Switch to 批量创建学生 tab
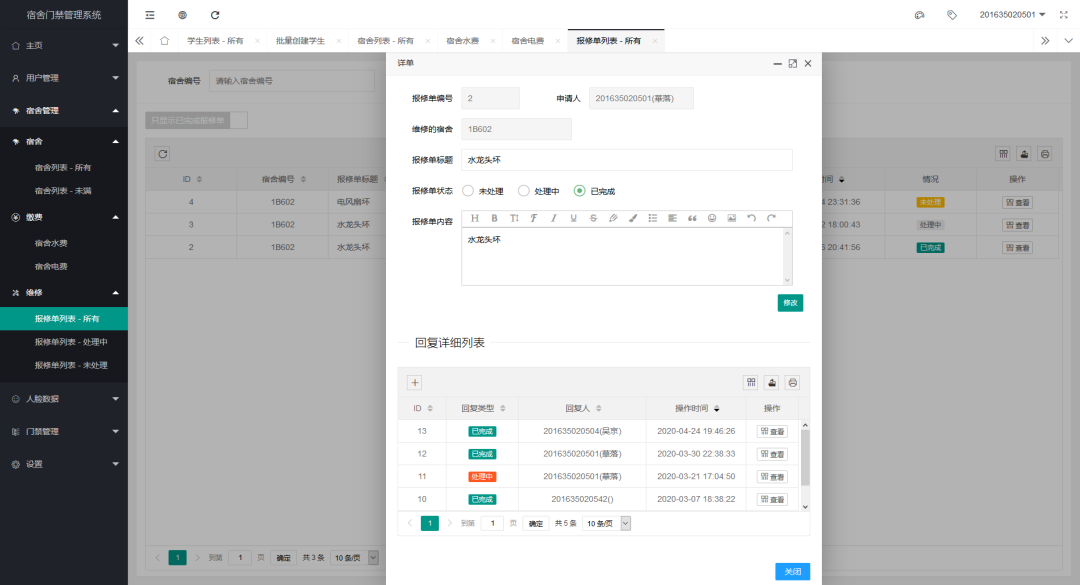The height and width of the screenshot is (585, 1080). click(300, 41)
